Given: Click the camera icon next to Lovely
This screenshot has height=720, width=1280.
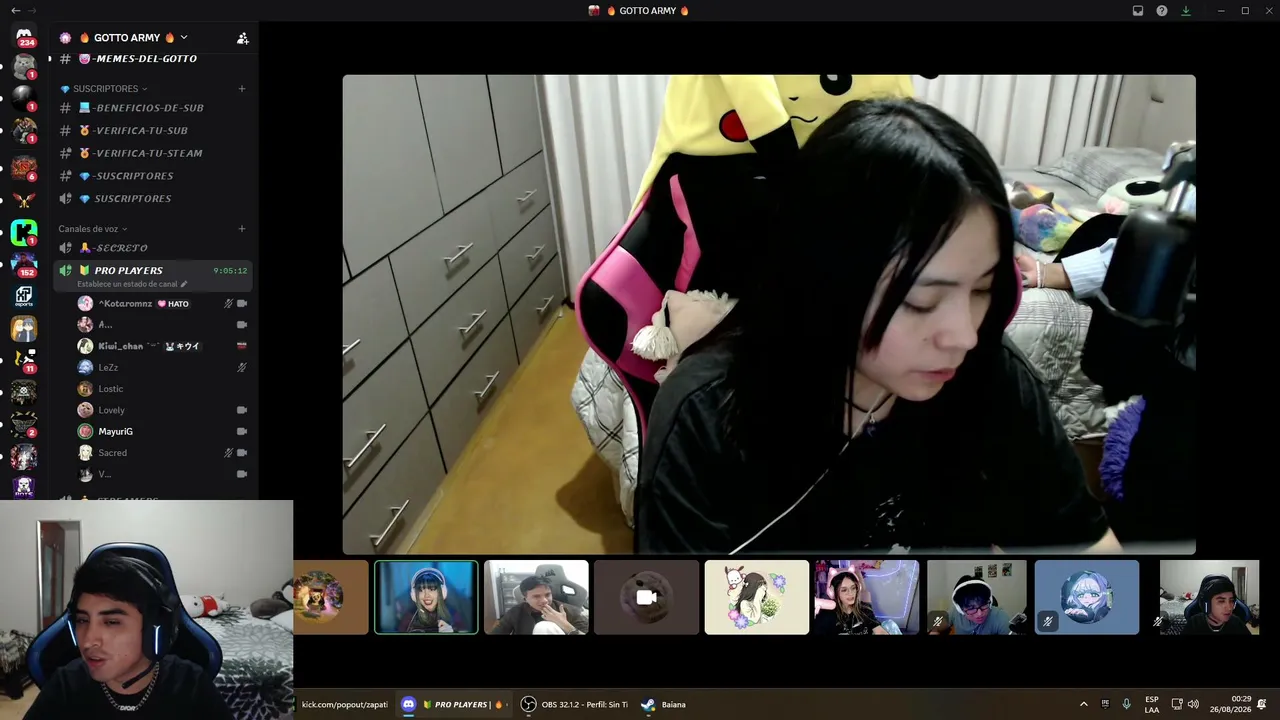Looking at the screenshot, I should pyautogui.click(x=242, y=410).
